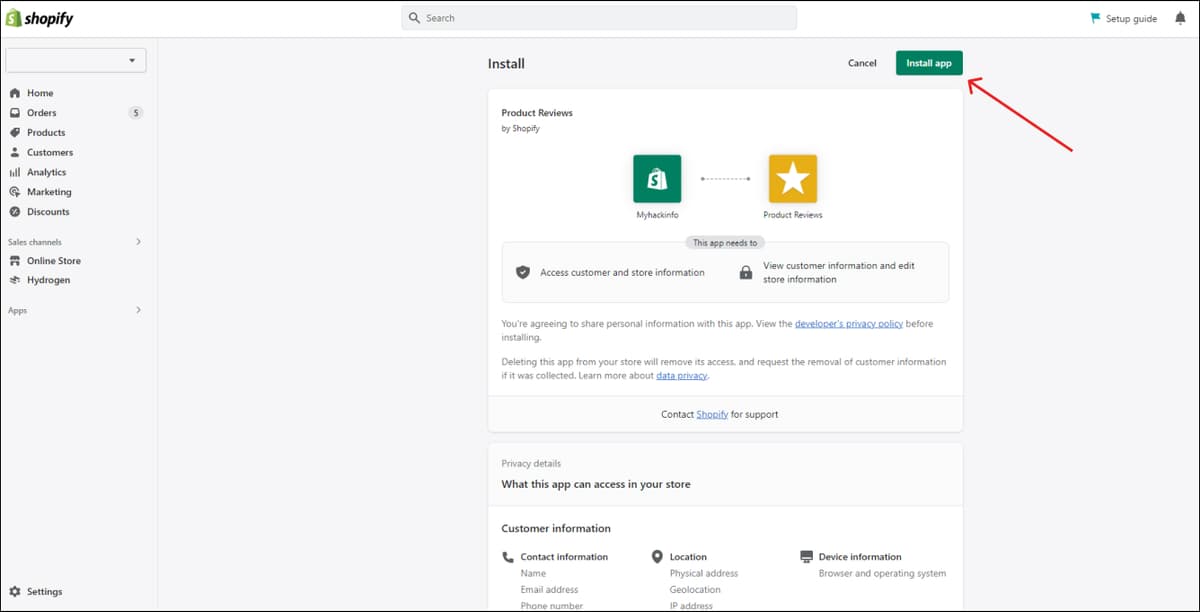The width and height of the screenshot is (1200, 612).
Task: Click the Device information monitor icon
Action: click(x=806, y=557)
